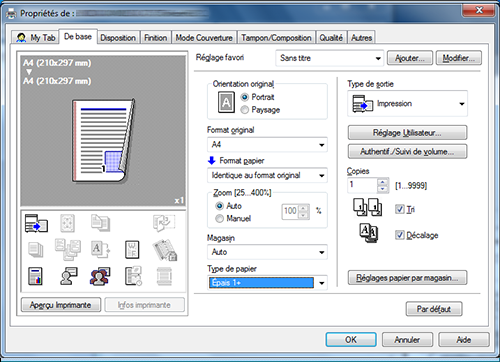Select the Paysage orientation radio button
The height and width of the screenshot is (362, 500).
245,110
